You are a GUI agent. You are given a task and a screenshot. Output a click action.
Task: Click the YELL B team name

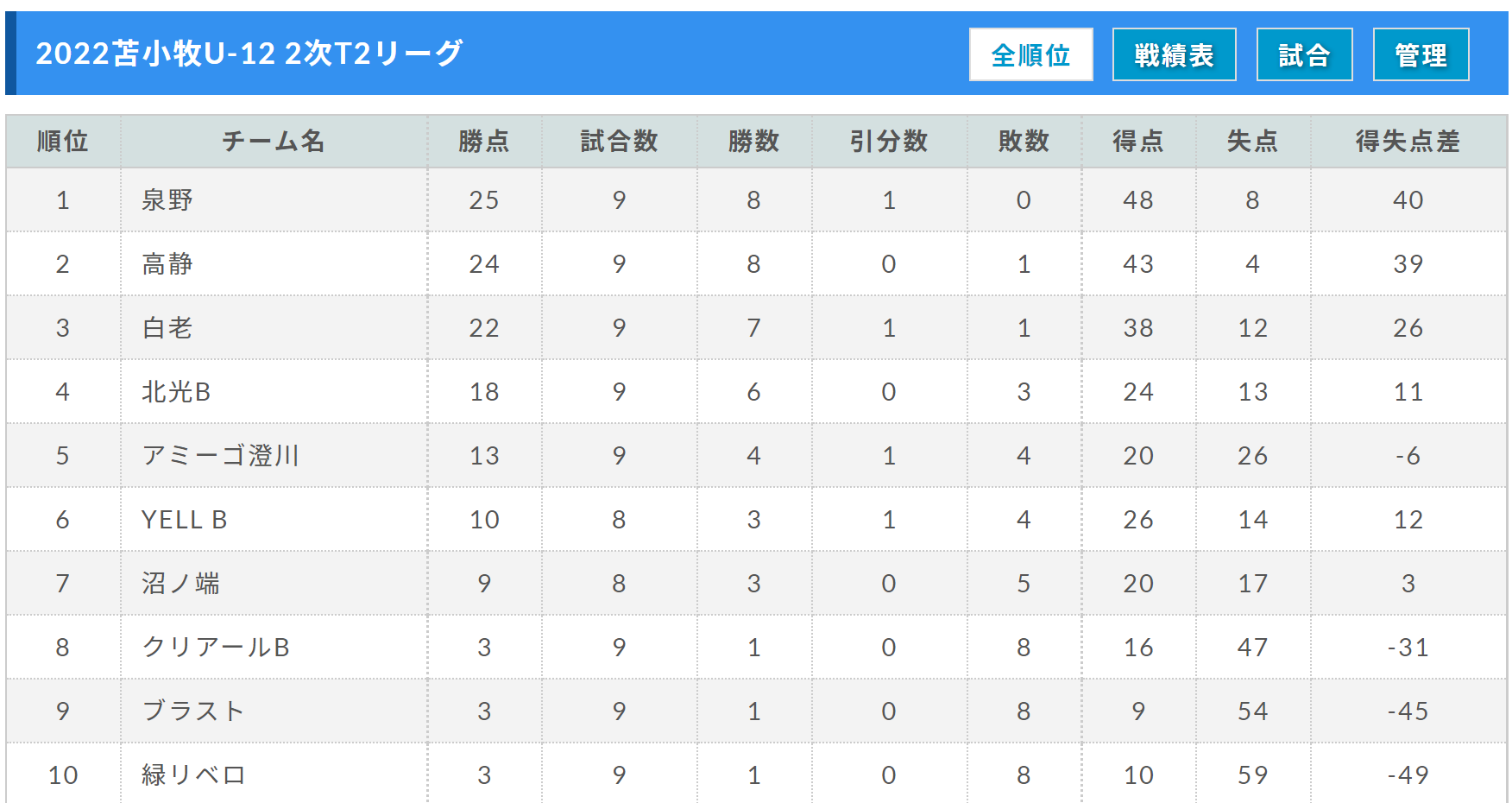(x=185, y=520)
